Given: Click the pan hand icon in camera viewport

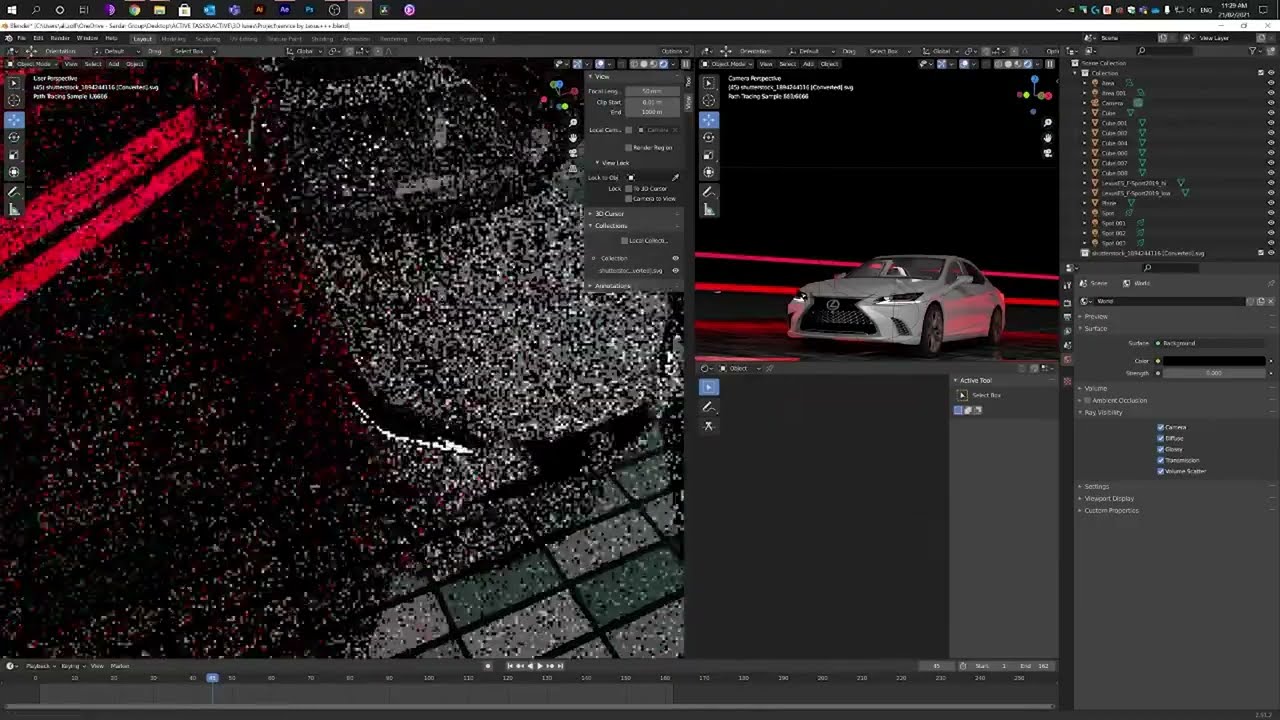Looking at the screenshot, I should coord(1047,138).
